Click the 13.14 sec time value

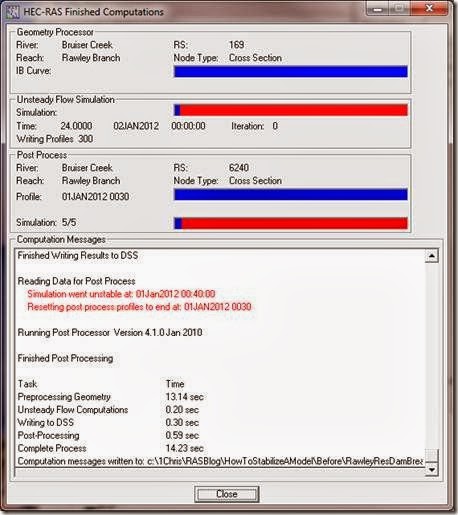coord(184,397)
